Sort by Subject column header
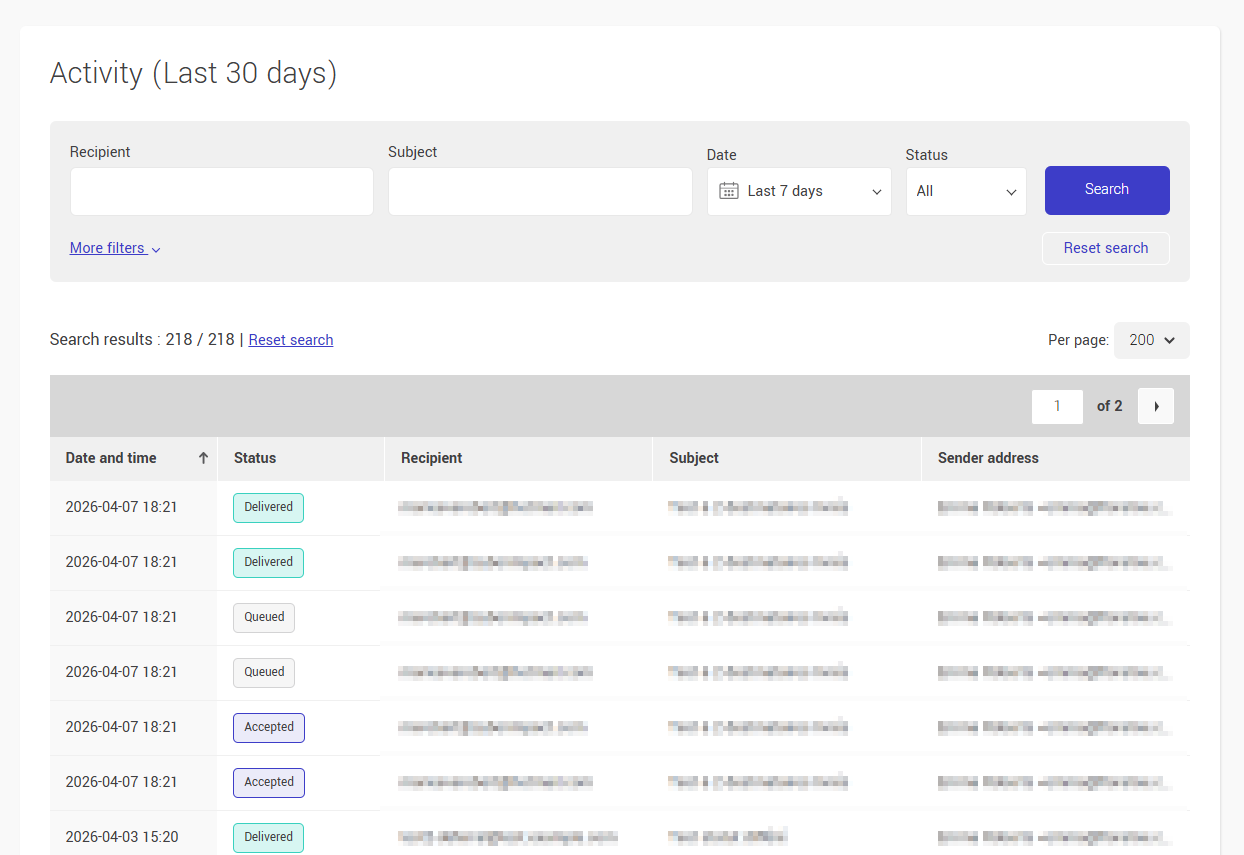The height and width of the screenshot is (855, 1244). pos(694,458)
